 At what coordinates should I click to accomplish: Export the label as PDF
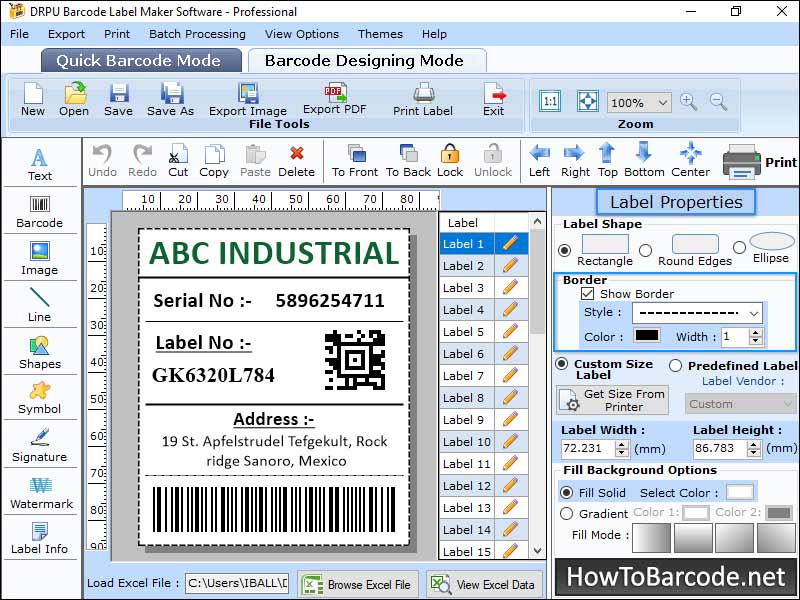[335, 99]
